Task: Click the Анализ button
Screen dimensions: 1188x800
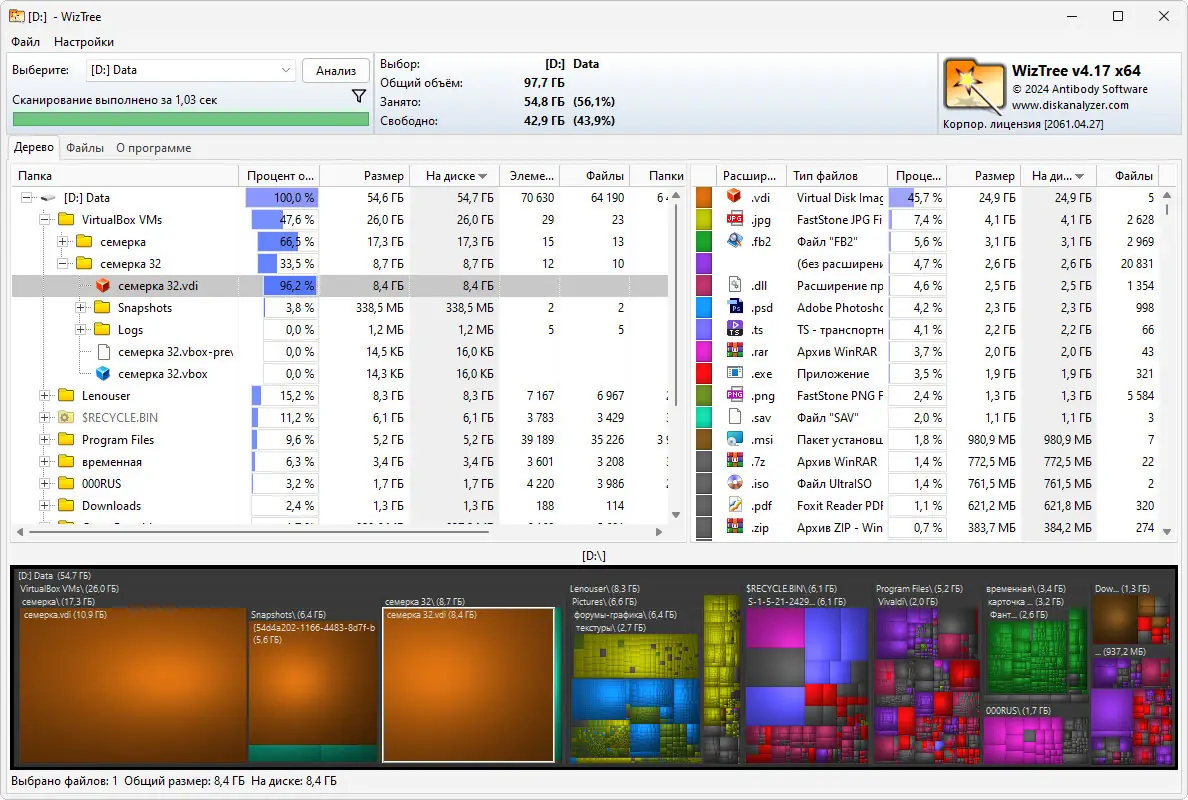Action: [336, 70]
